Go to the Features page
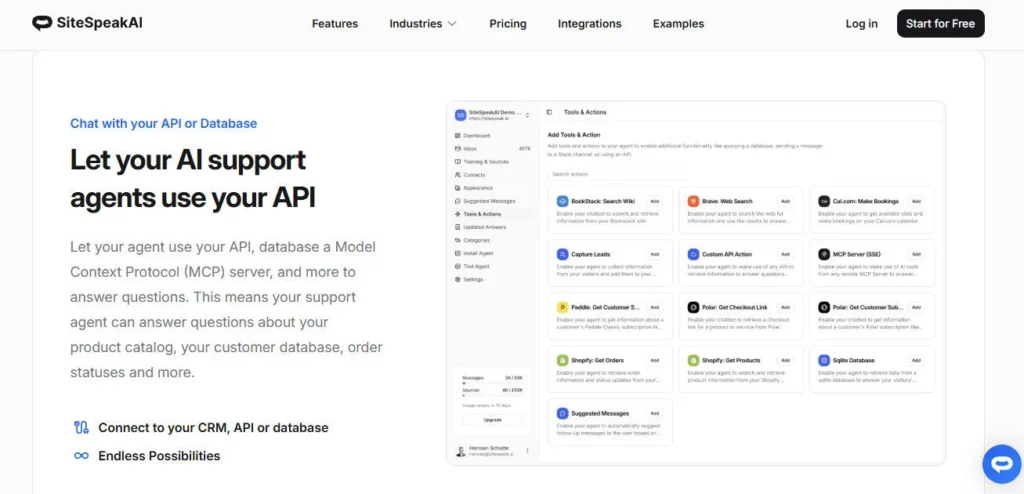Image resolution: width=1024 pixels, height=494 pixels. click(x=335, y=24)
